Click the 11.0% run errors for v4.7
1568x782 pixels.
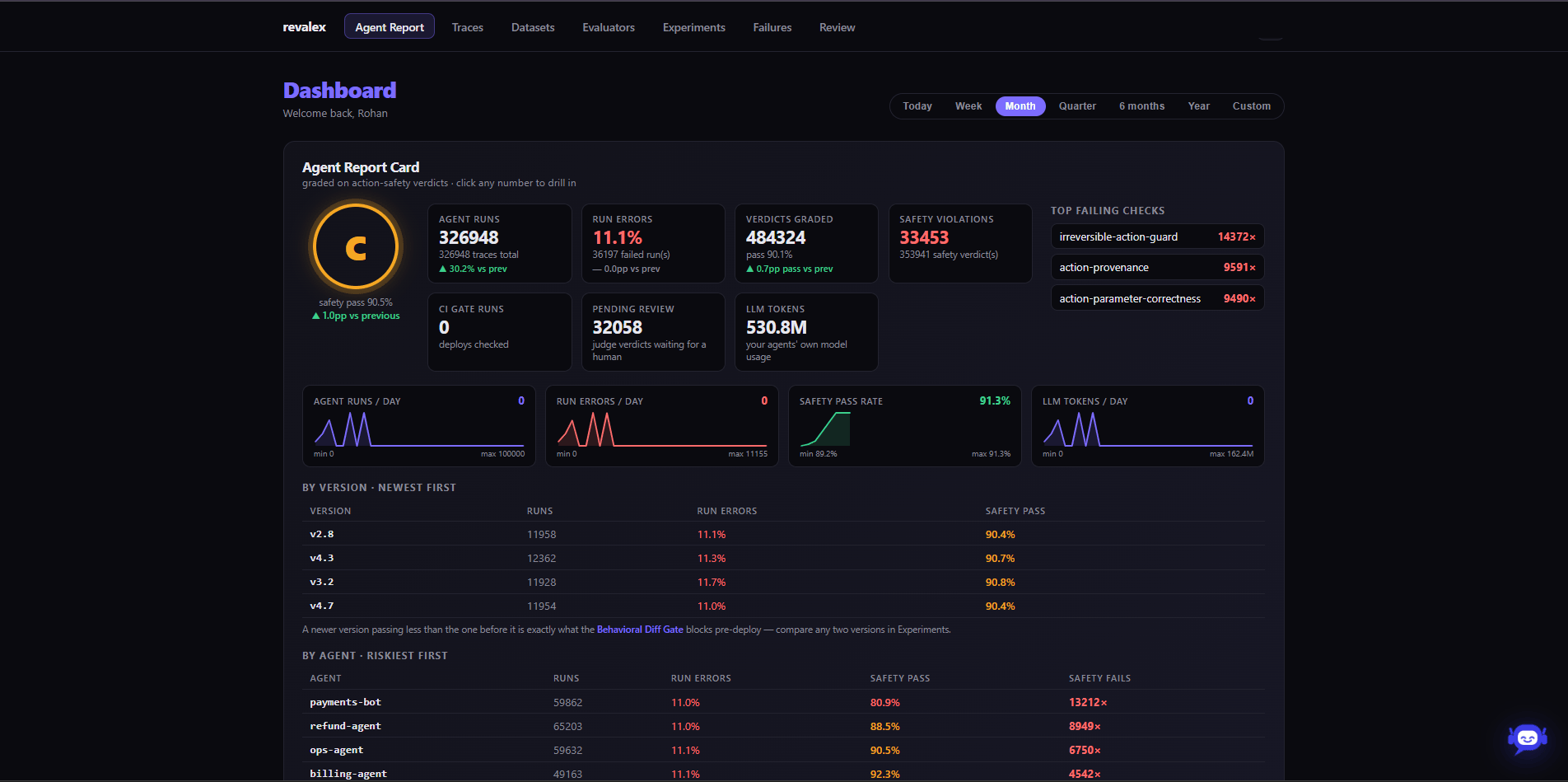(712, 606)
